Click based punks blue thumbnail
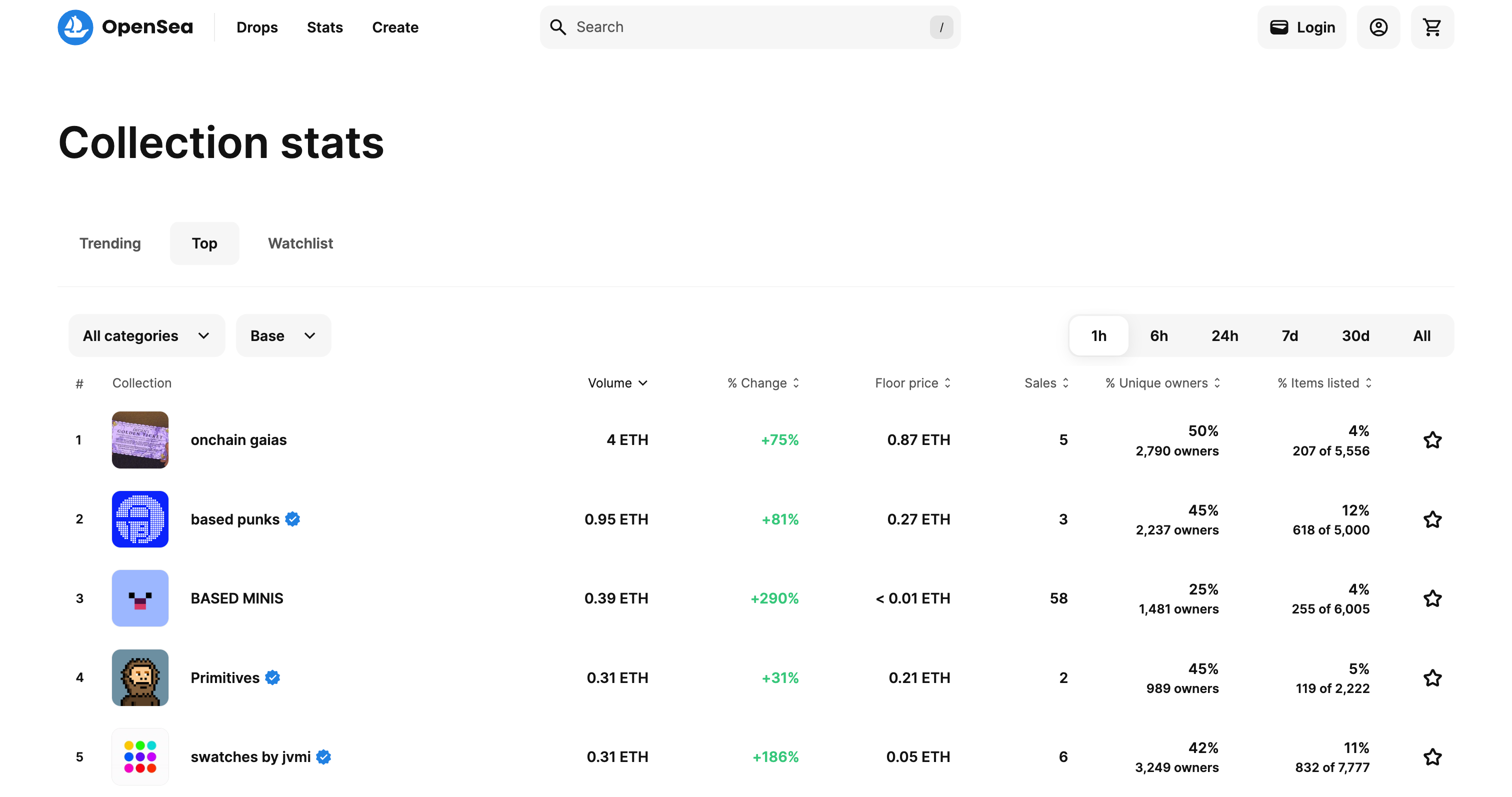The height and width of the screenshot is (797, 1512). (x=140, y=519)
